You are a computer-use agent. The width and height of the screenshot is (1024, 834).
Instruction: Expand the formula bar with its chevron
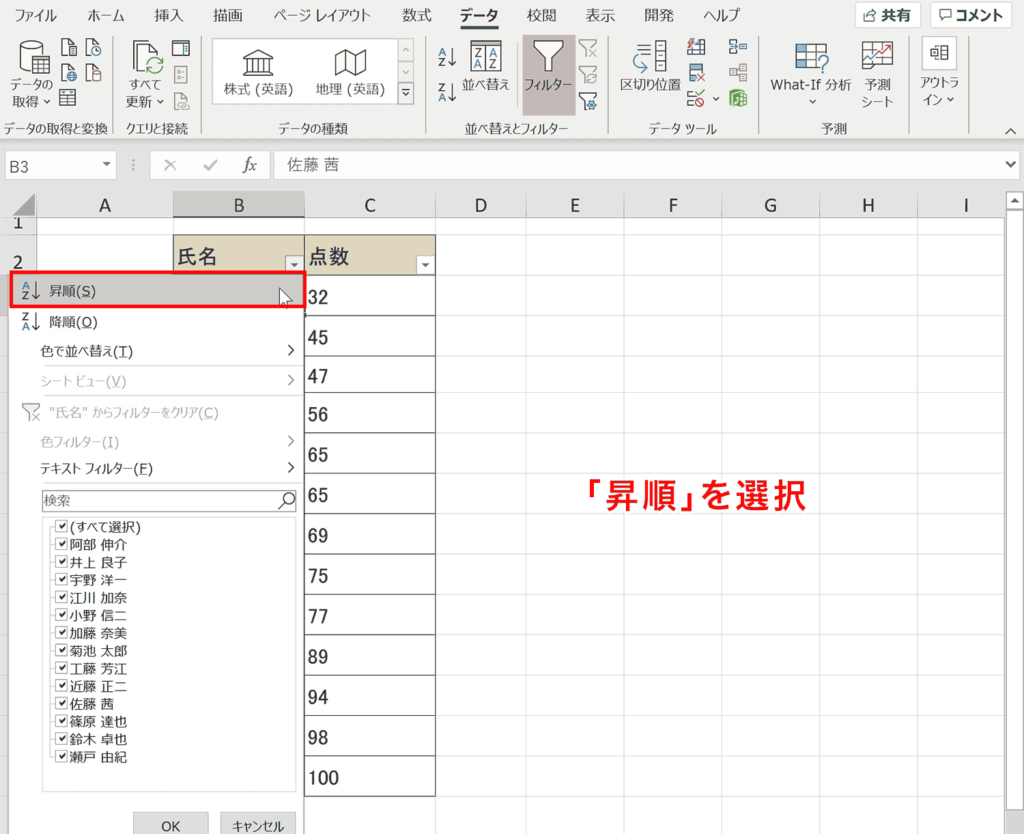[1010, 165]
